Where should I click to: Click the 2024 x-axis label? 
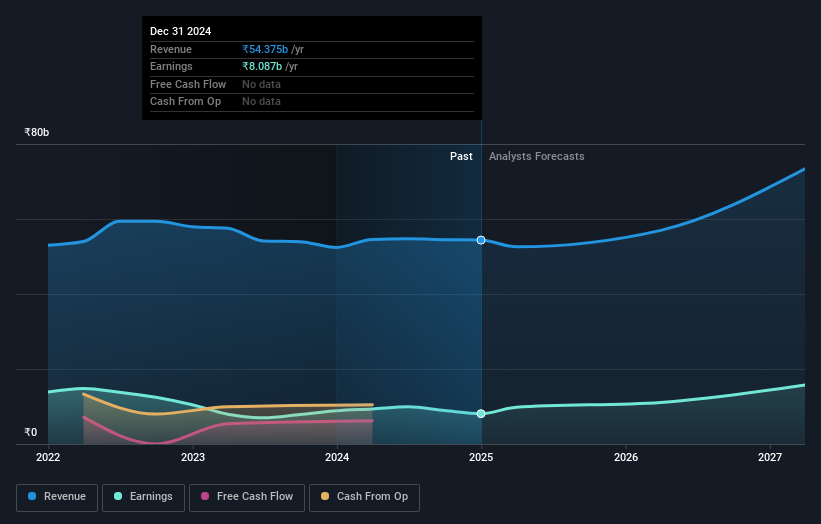(337, 458)
